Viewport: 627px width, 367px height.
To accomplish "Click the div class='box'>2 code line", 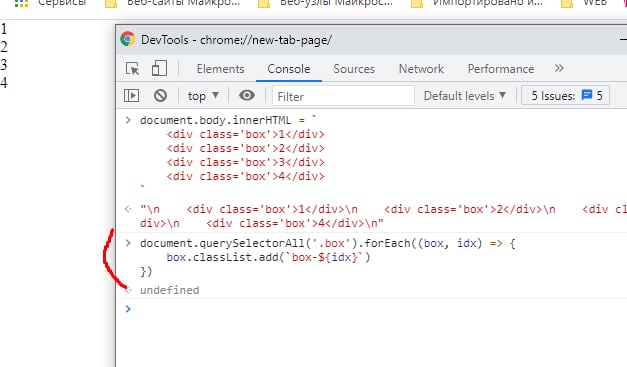I will [246, 148].
